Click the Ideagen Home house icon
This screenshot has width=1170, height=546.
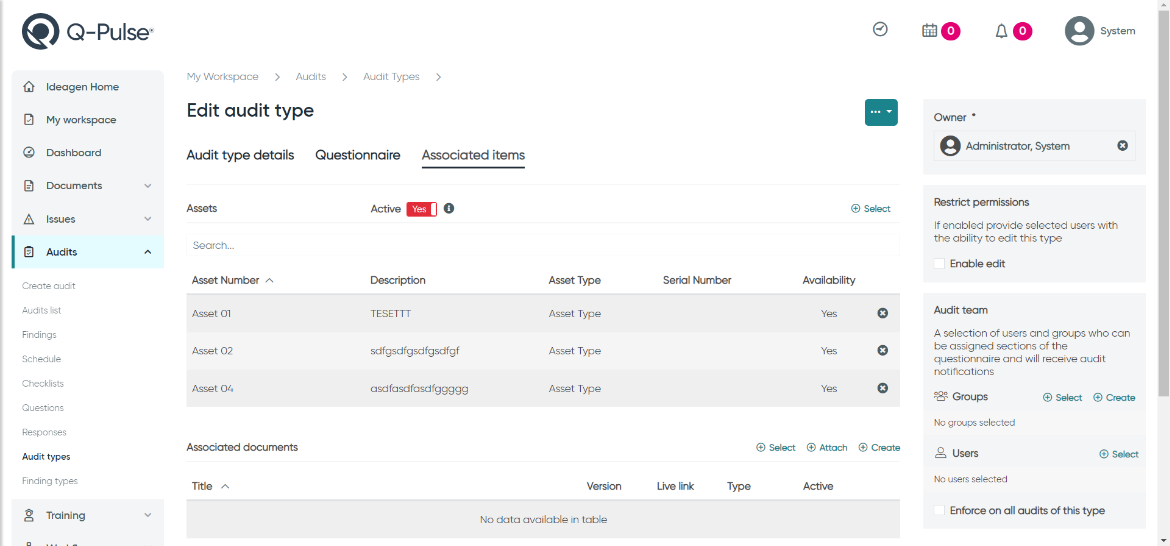29,87
